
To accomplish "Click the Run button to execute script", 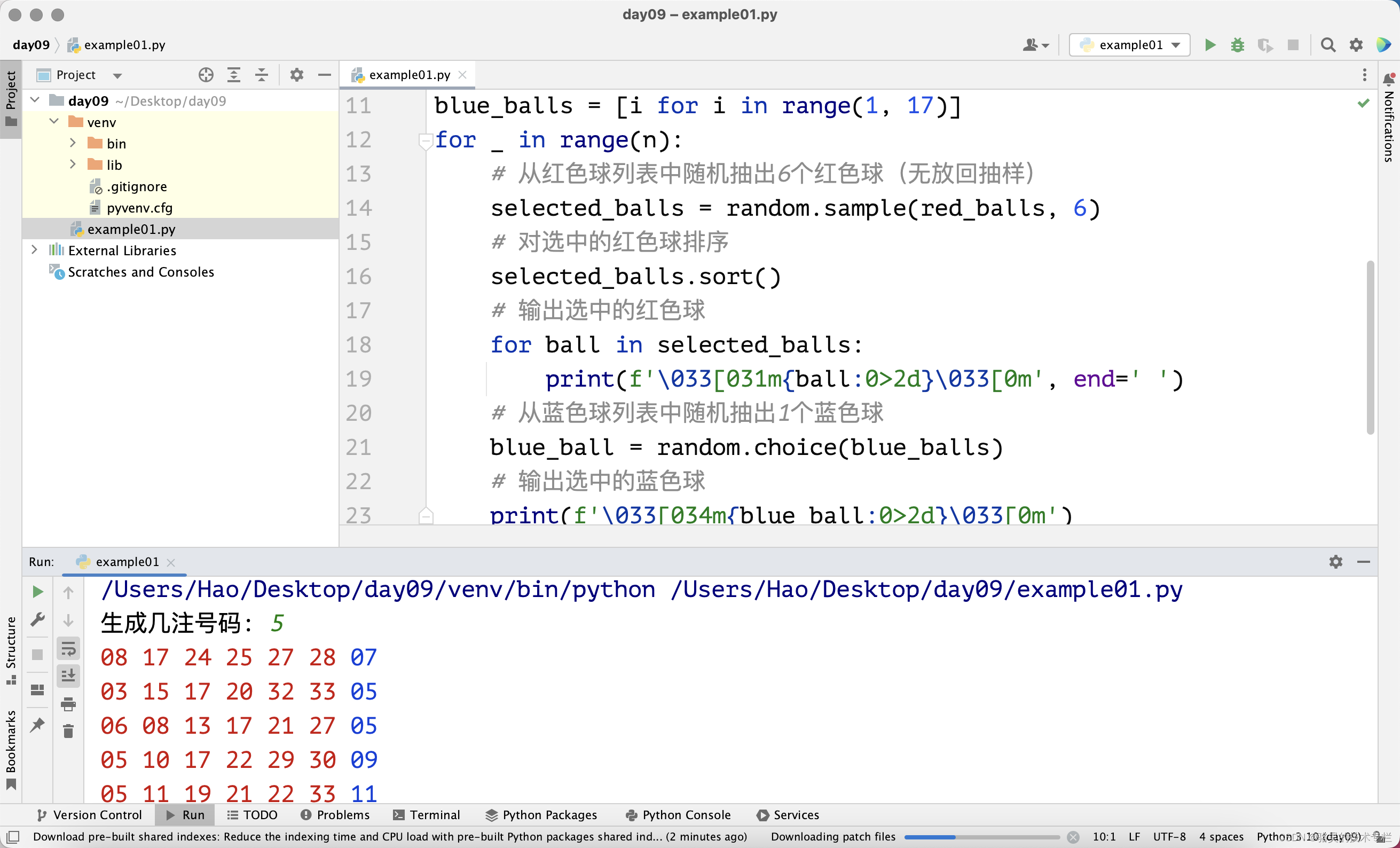I will 1211,45.
